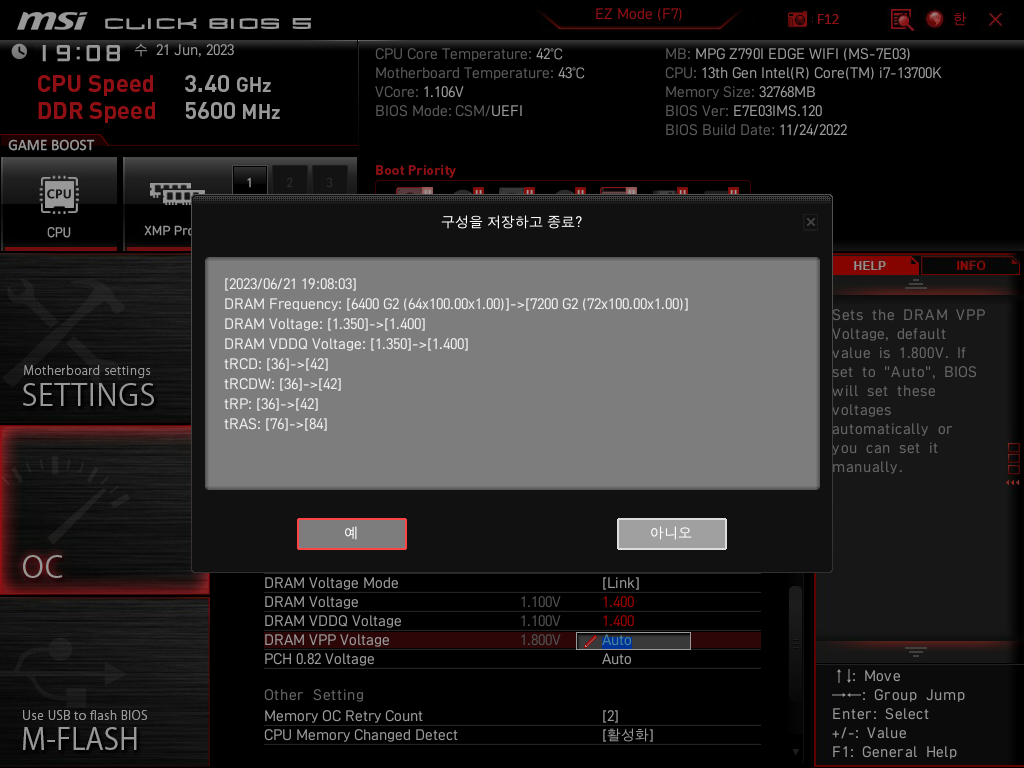Select XMP profile 2 tab

(x=289, y=182)
